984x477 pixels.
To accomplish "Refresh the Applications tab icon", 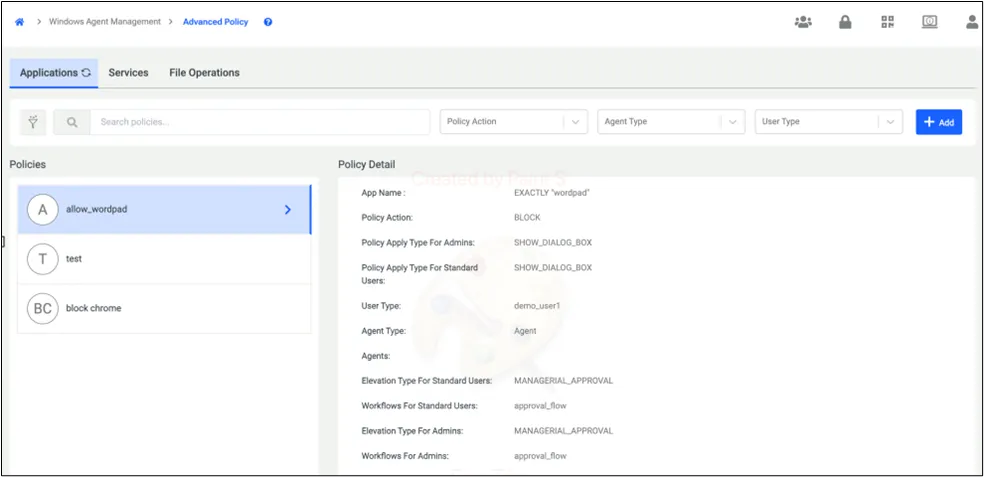I will tap(86, 73).
